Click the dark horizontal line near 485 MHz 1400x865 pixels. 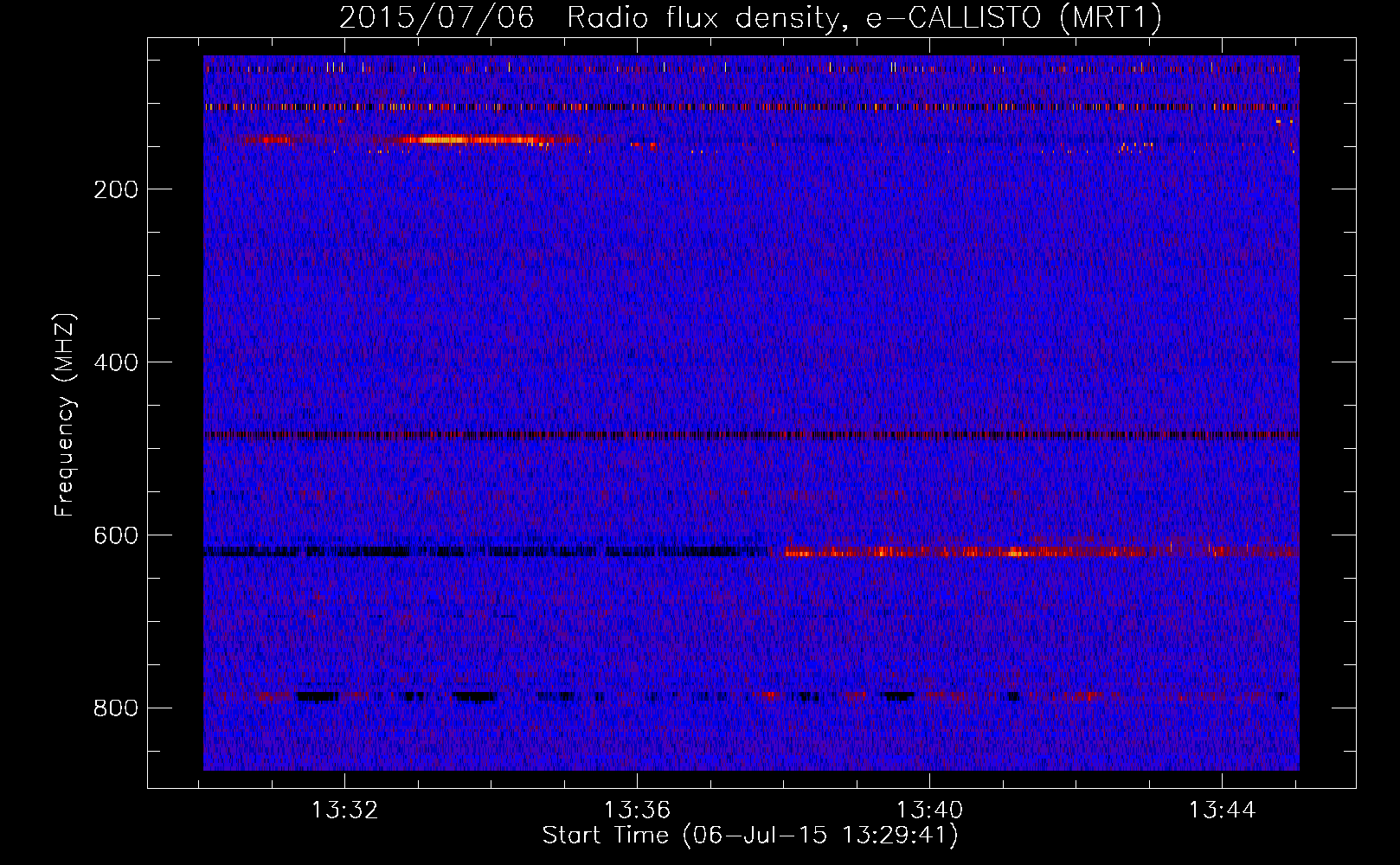click(x=751, y=435)
